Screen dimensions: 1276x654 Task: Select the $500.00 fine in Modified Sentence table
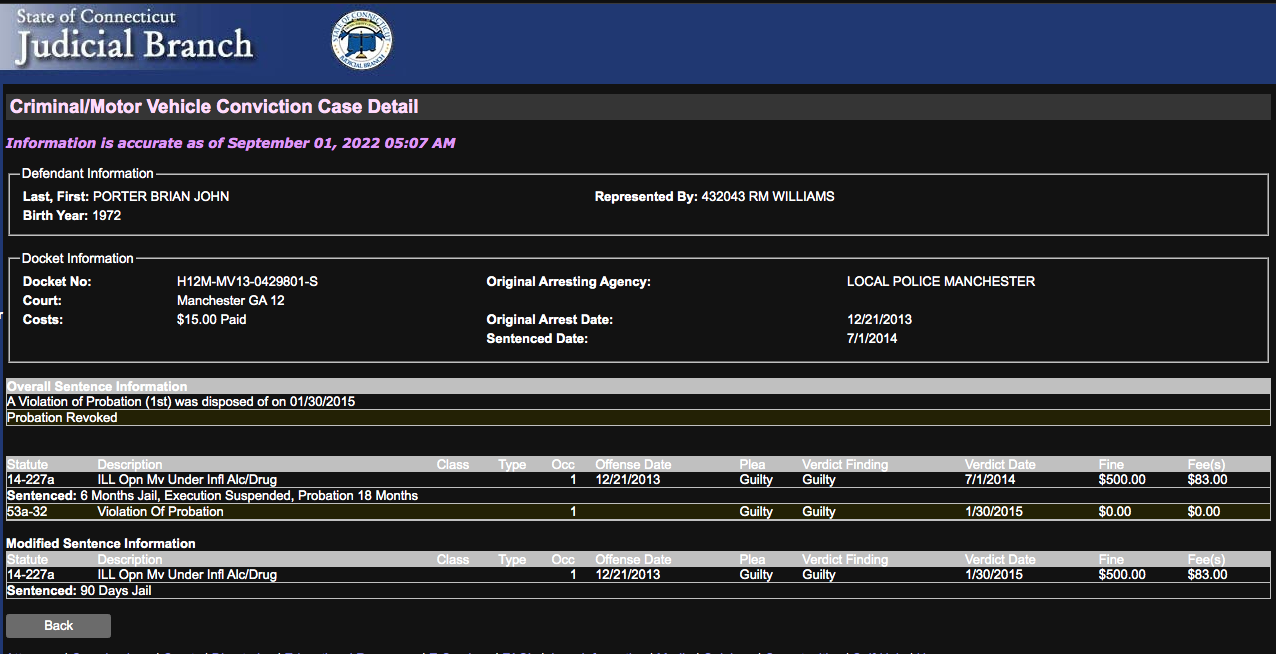pyautogui.click(x=1121, y=575)
